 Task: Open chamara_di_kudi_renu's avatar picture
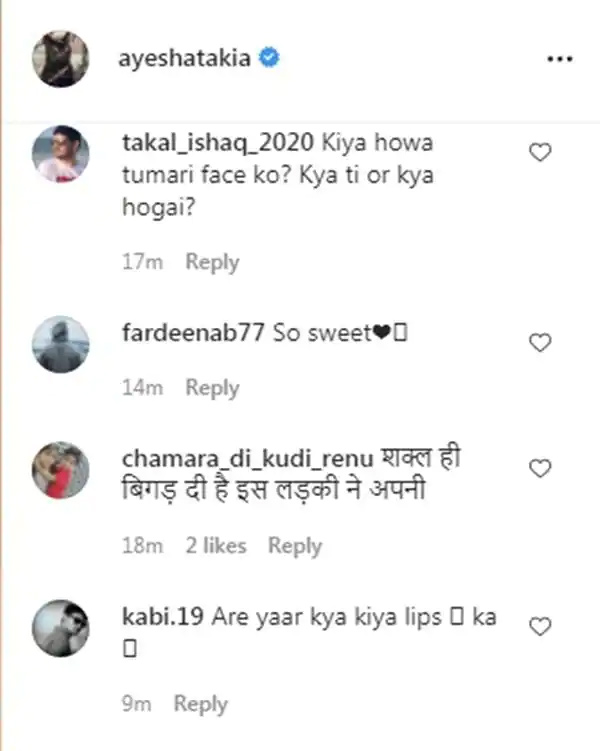coord(61,470)
